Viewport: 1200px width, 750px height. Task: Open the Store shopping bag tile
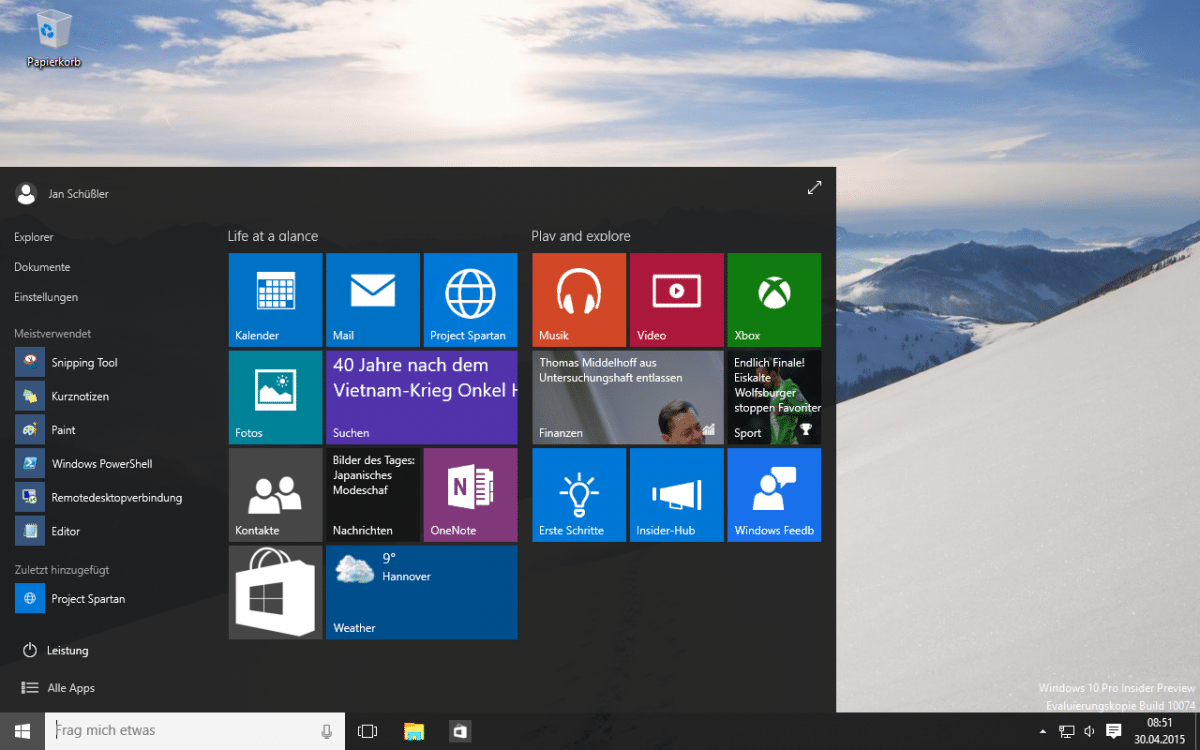[275, 592]
